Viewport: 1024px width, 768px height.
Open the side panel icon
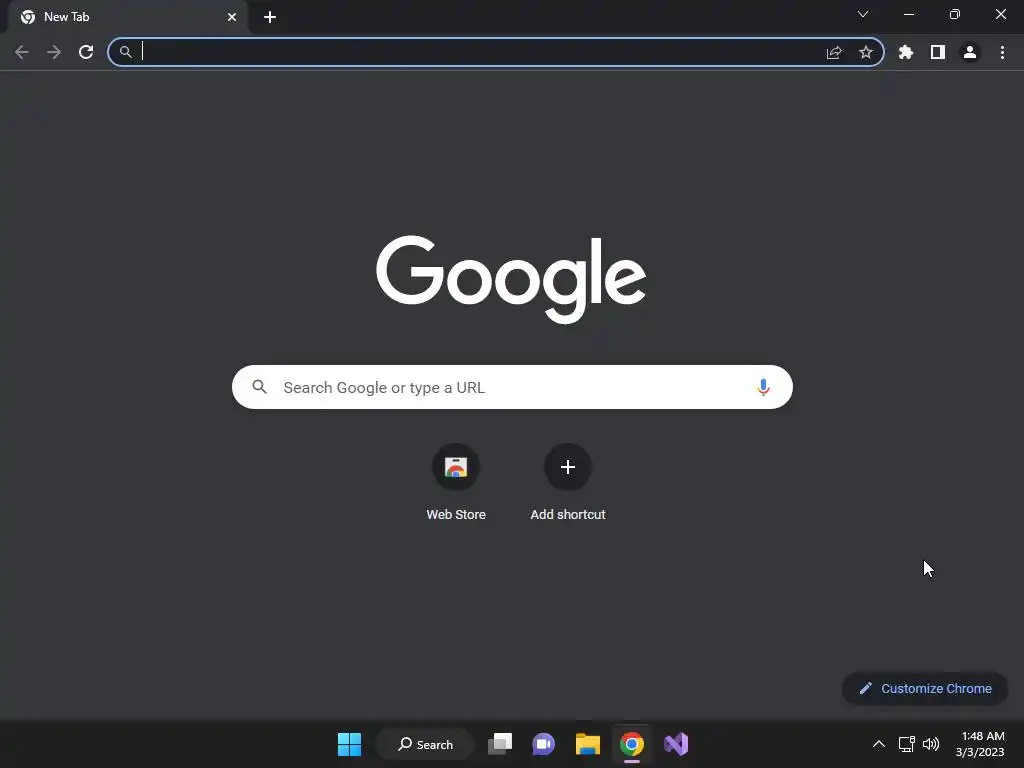938,52
